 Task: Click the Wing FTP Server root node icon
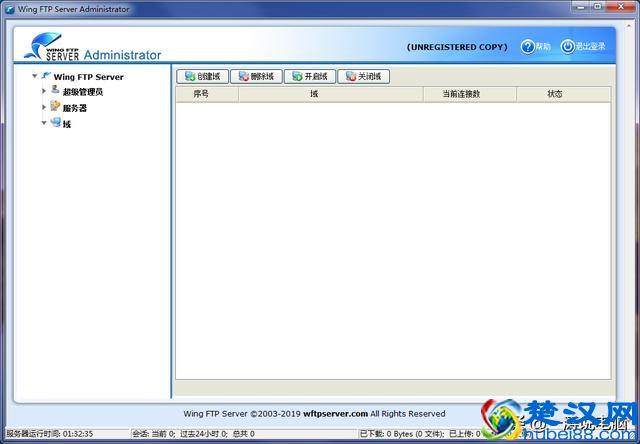tap(46, 76)
